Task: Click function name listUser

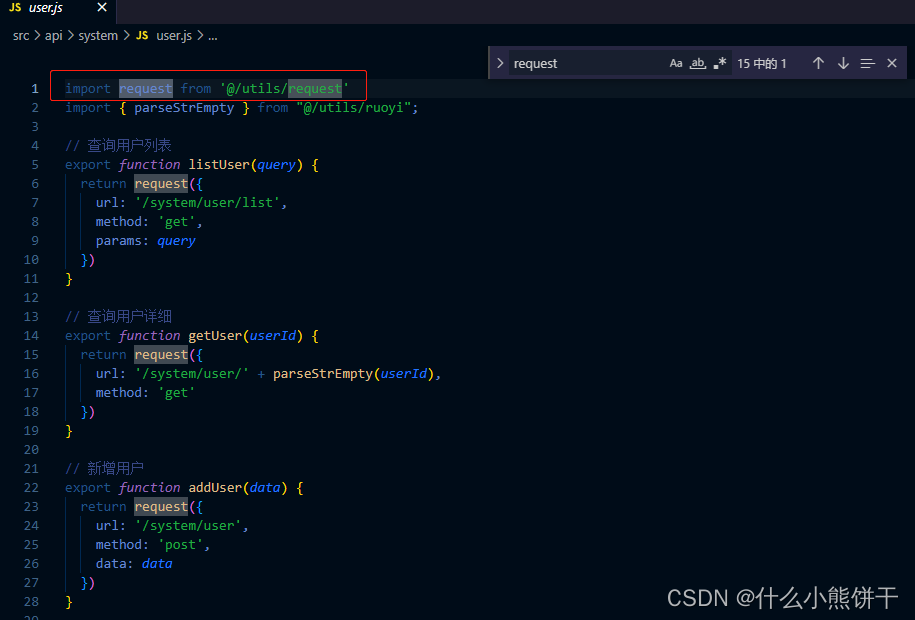Action: pyautogui.click(x=219, y=165)
